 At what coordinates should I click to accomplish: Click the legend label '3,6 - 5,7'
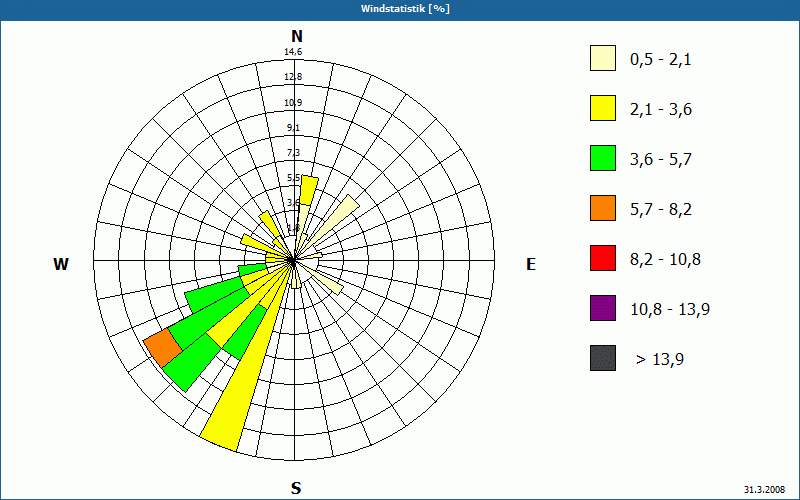tap(661, 160)
